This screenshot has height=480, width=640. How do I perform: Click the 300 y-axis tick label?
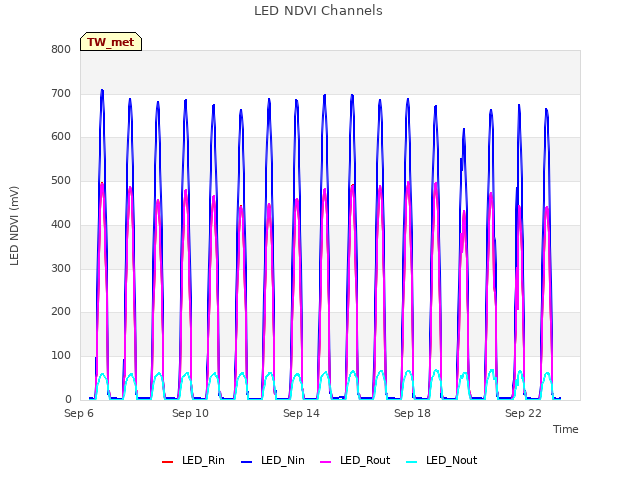[x=61, y=268]
